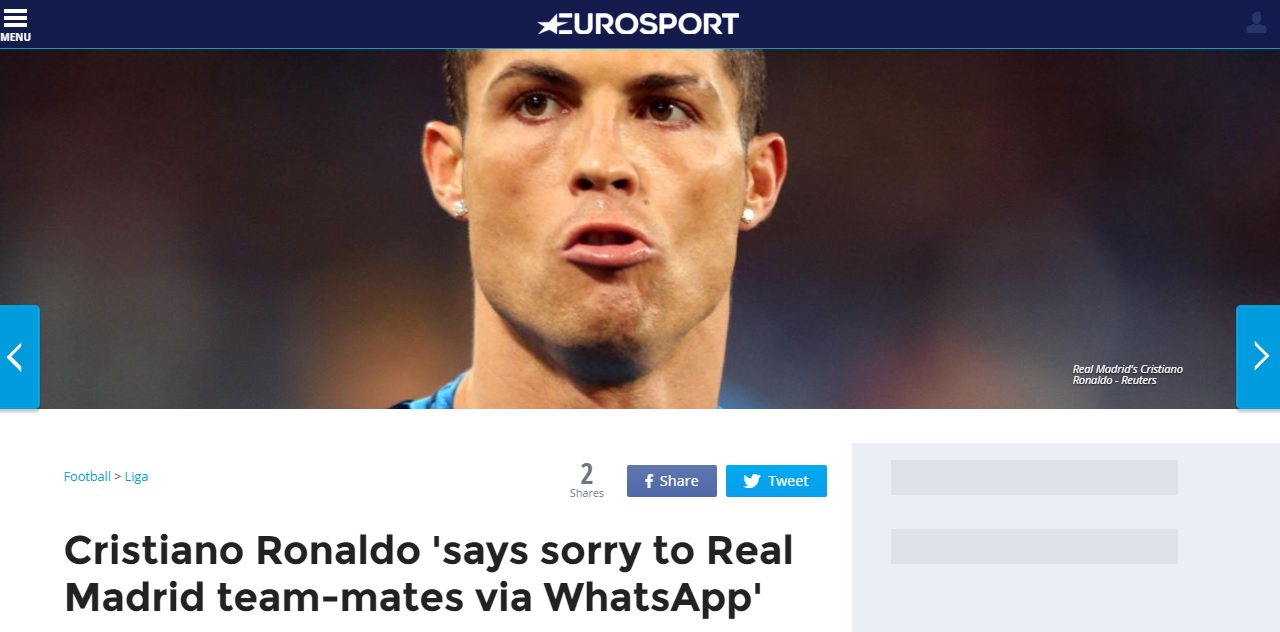Go to previous article with left arrow
Viewport: 1280px width, 632px height.
(19, 356)
